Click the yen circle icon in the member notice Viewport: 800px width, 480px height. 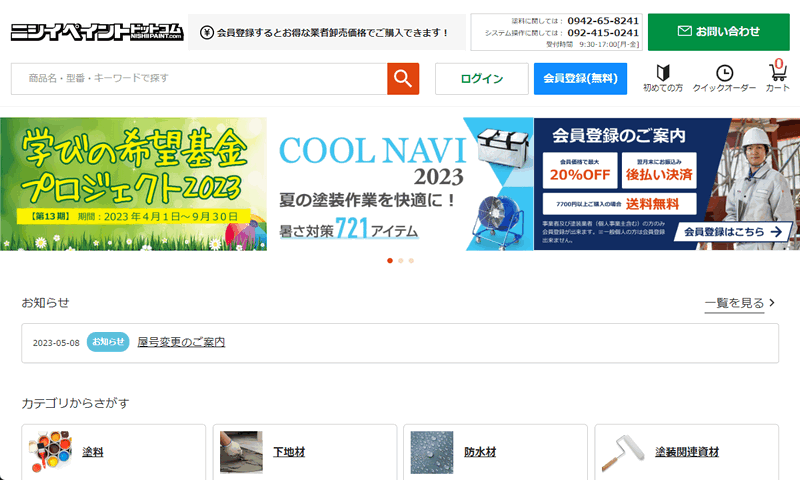pyautogui.click(x=207, y=33)
